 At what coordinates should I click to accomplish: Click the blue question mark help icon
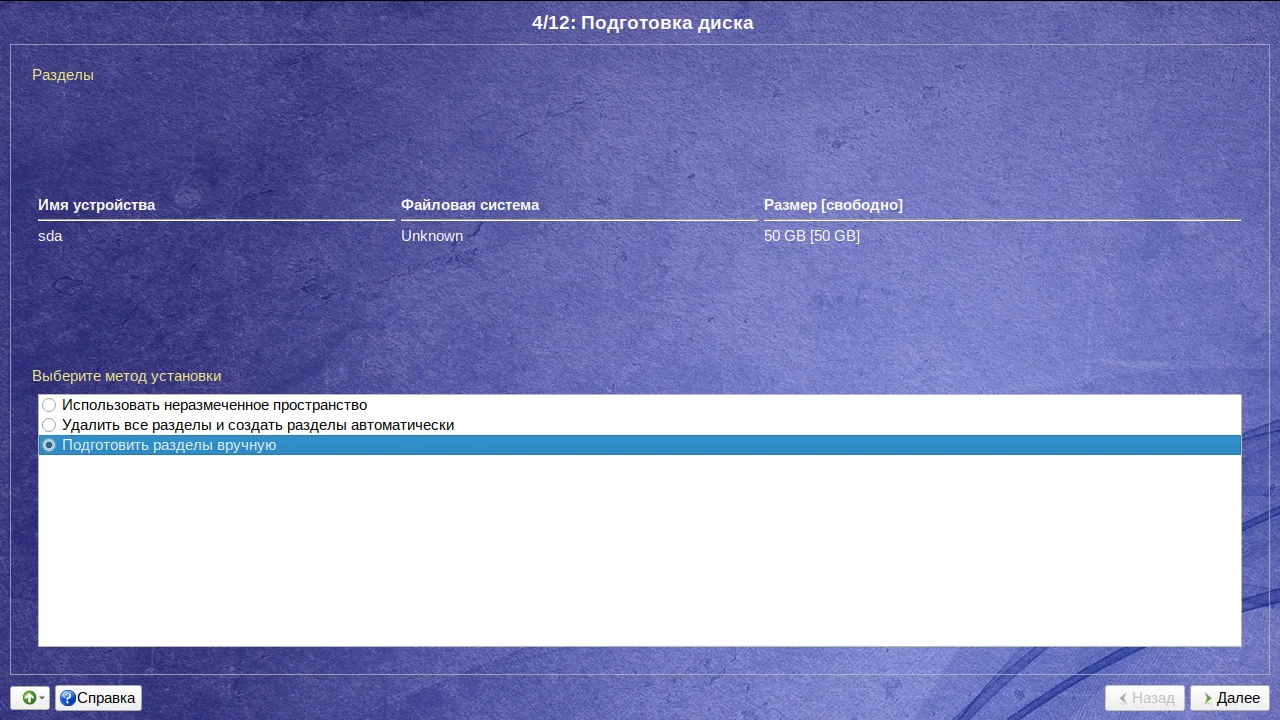(x=67, y=698)
